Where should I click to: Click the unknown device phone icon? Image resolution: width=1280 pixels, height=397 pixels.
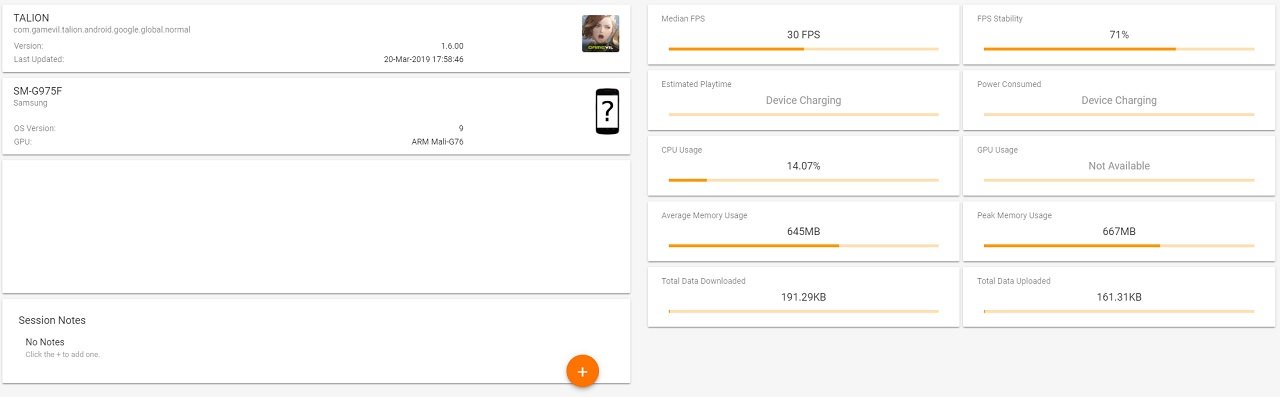click(607, 111)
